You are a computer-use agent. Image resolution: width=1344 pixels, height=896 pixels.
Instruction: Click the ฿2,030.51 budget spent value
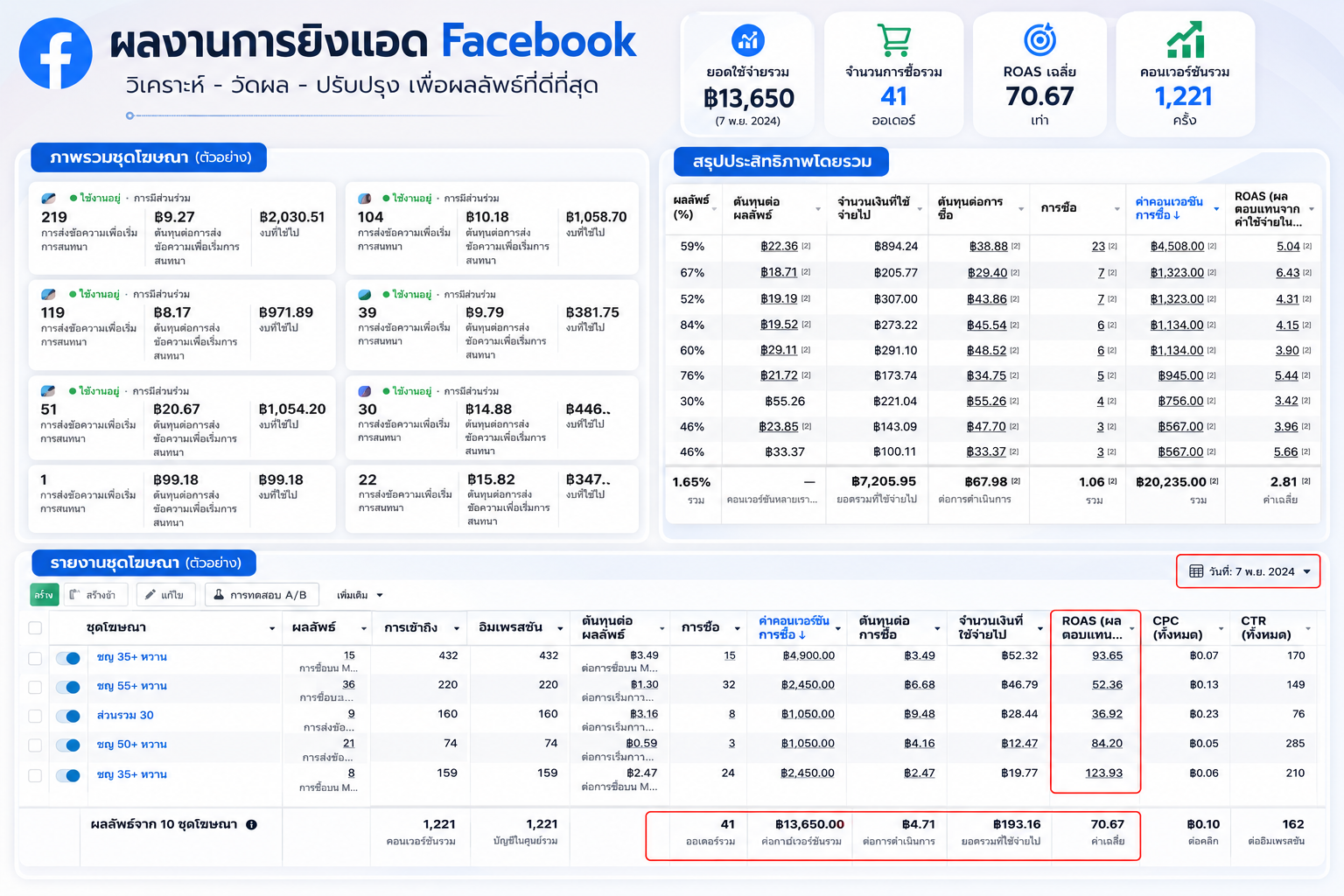click(291, 217)
